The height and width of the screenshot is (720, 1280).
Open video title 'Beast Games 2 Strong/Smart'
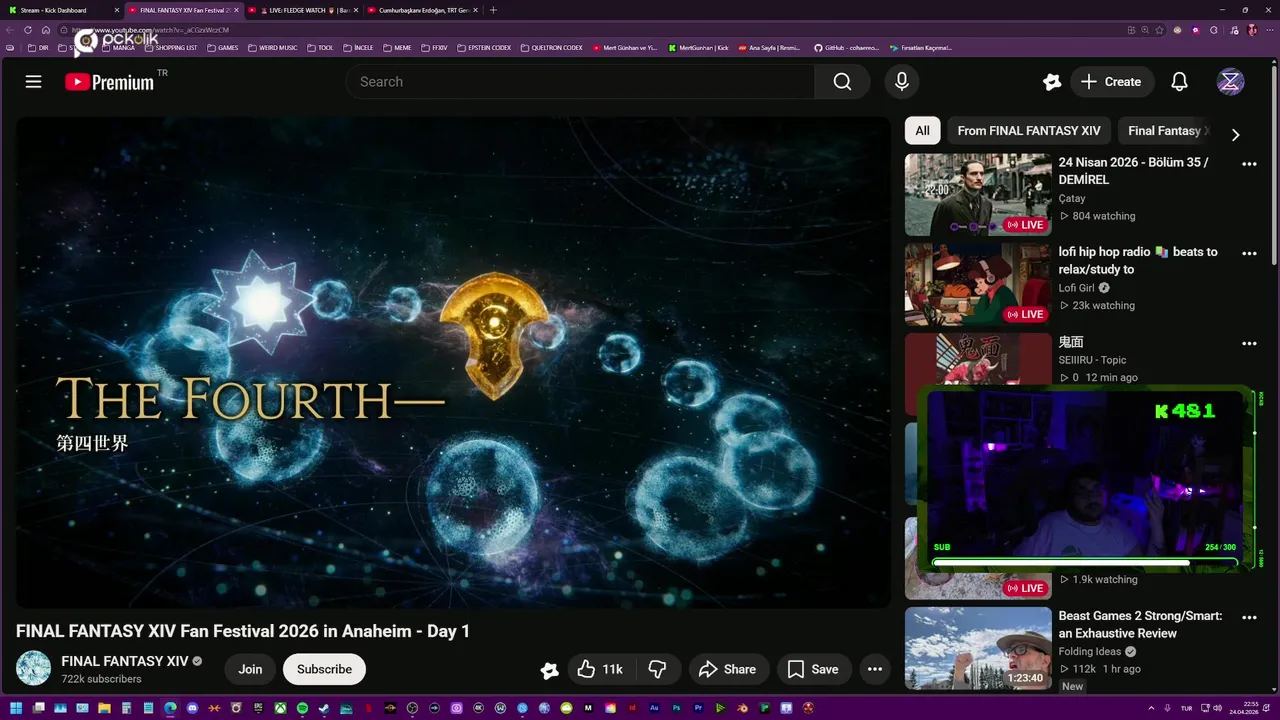(1140, 625)
